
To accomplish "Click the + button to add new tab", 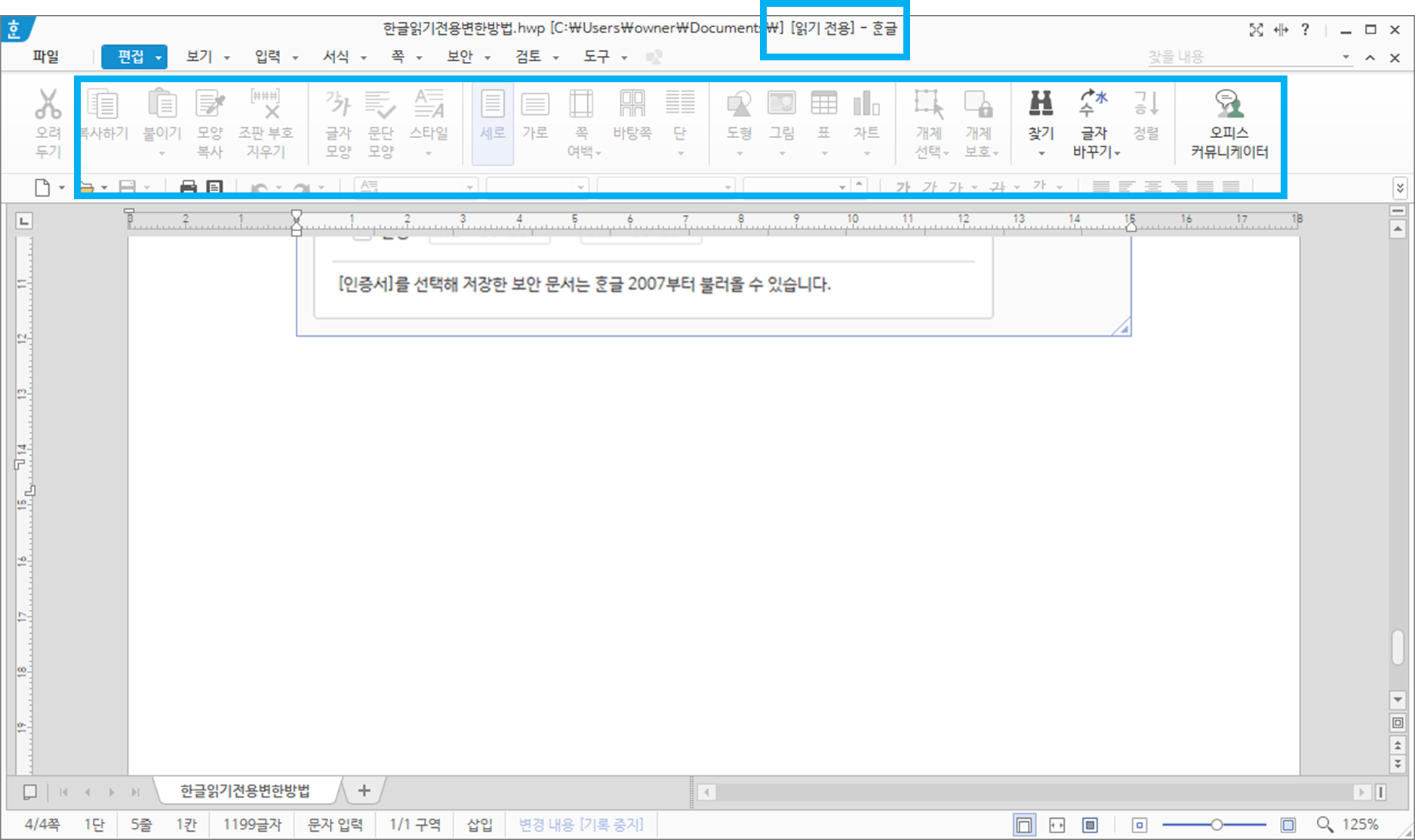I will coord(363,791).
